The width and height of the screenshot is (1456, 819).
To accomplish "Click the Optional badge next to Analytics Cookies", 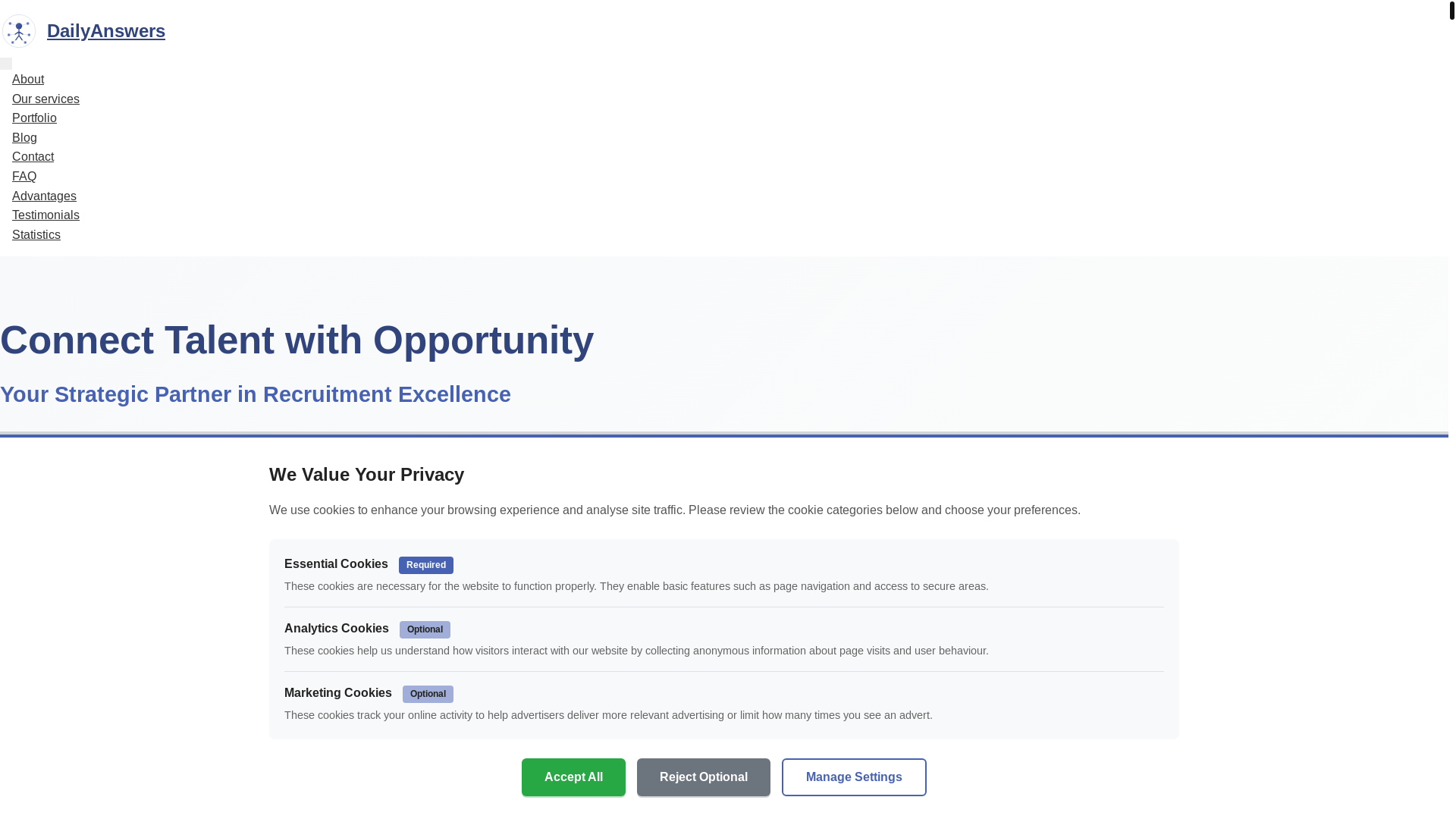I will click(425, 630).
